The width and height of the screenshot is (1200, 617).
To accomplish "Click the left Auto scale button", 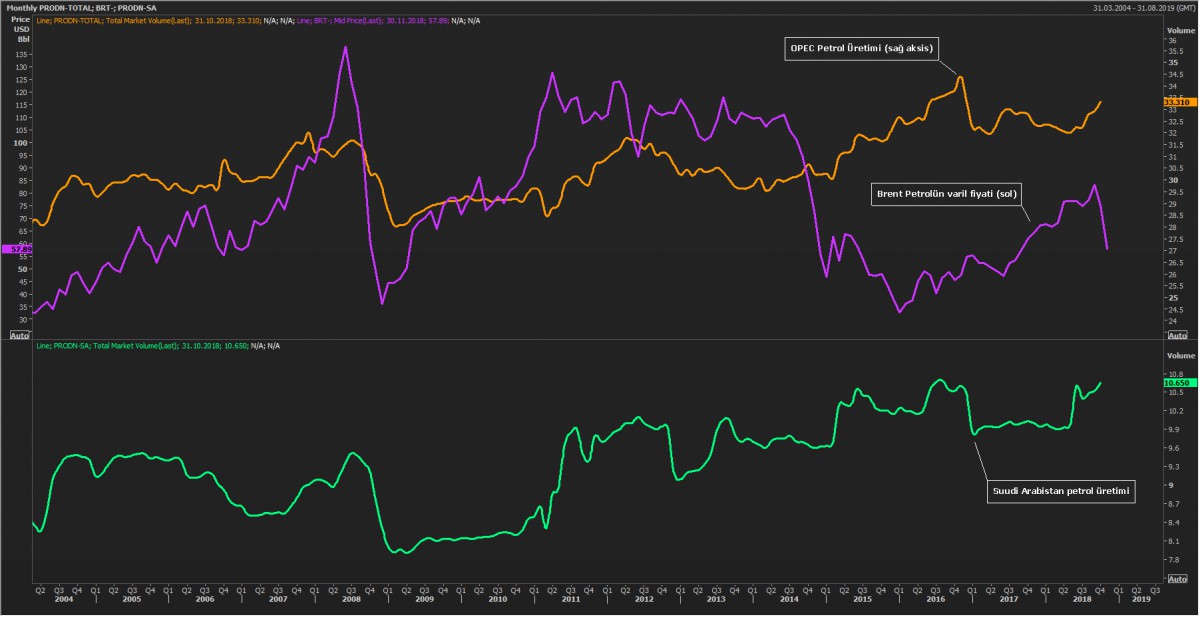I will [x=19, y=335].
